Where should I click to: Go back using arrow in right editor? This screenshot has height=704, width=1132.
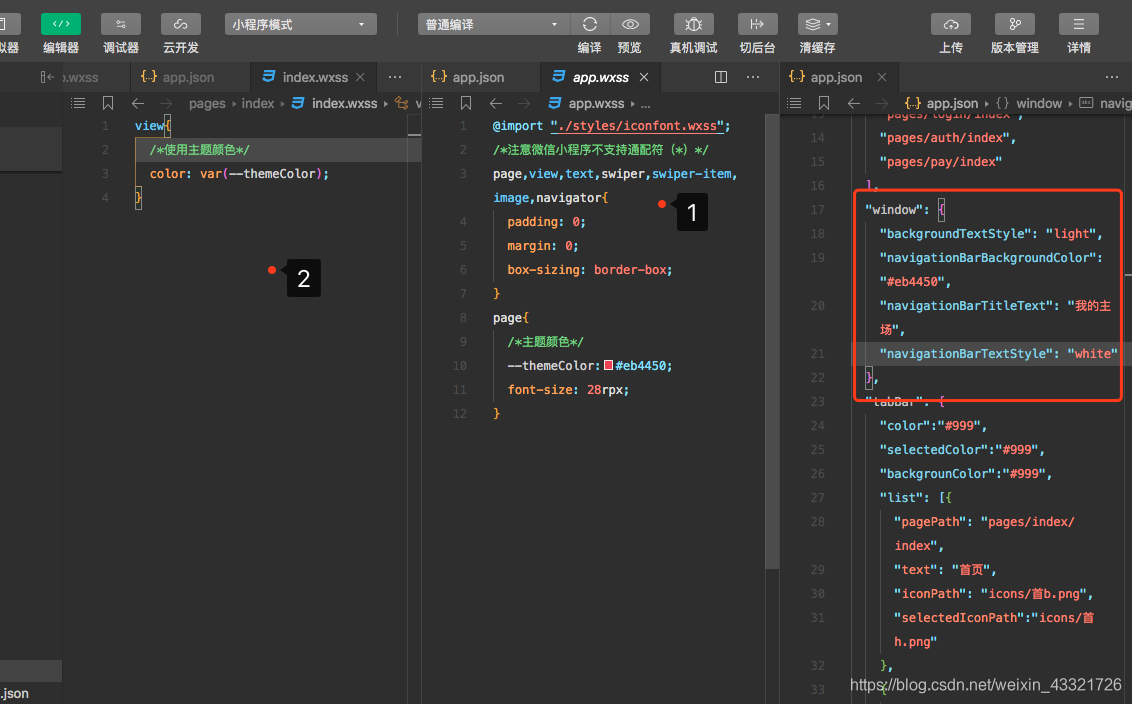tap(854, 103)
